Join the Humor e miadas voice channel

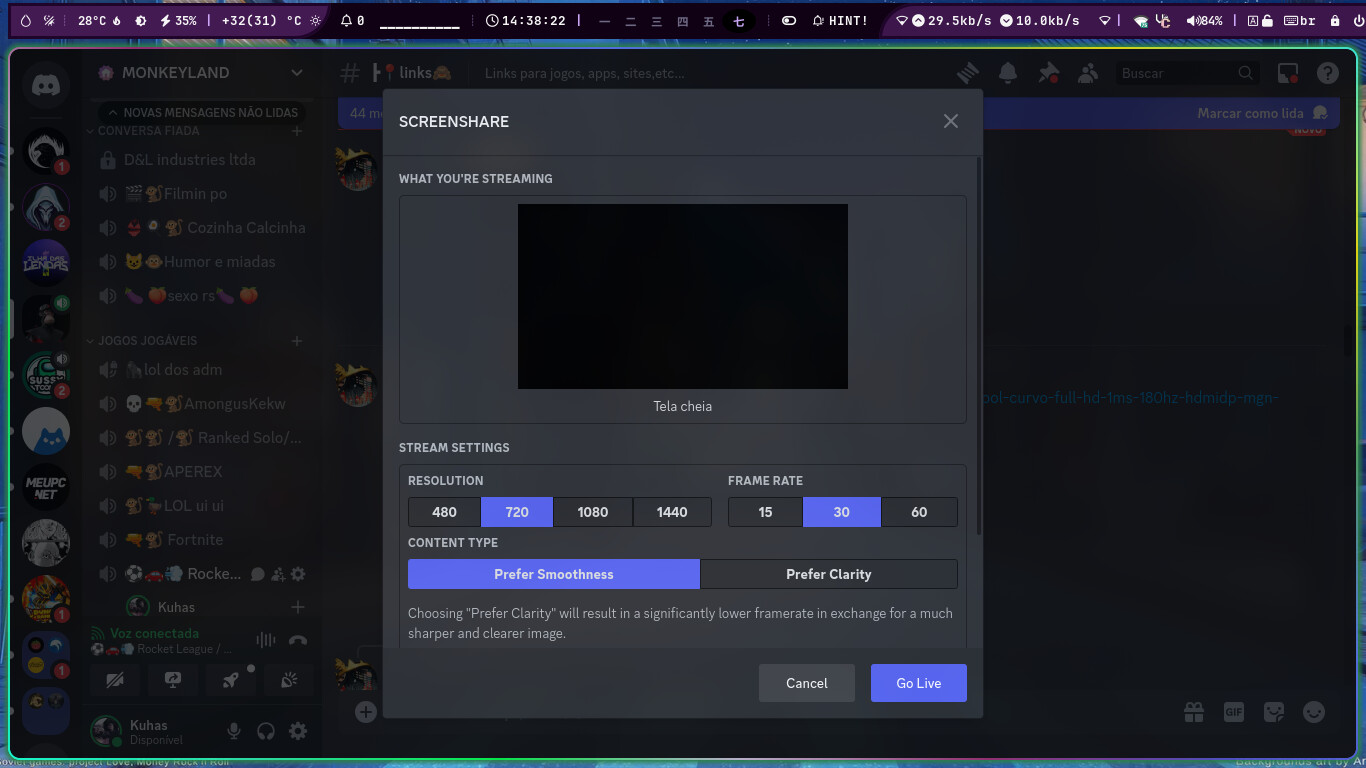tap(202, 262)
